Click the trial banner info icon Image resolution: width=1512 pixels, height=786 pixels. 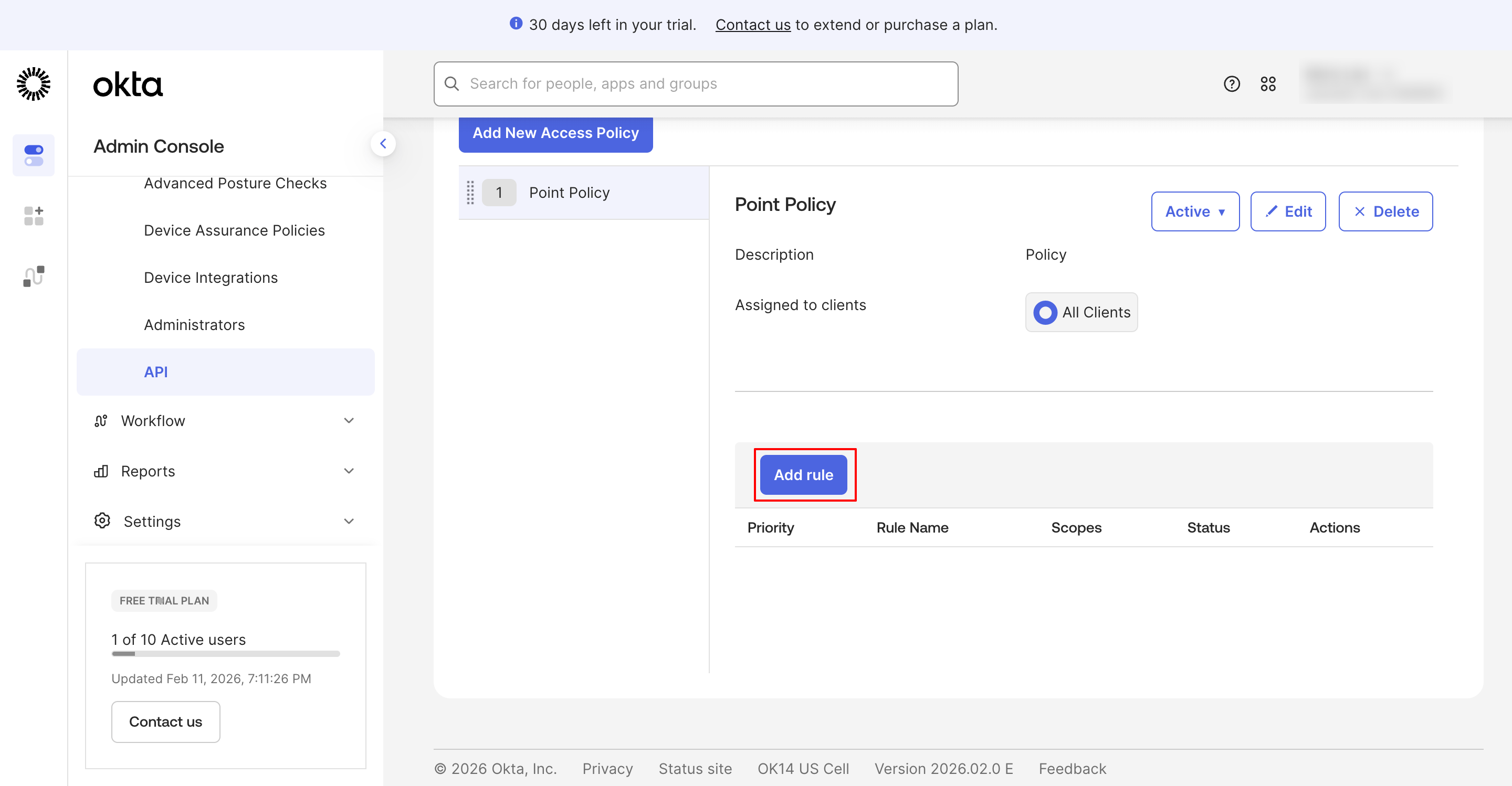pyautogui.click(x=516, y=24)
